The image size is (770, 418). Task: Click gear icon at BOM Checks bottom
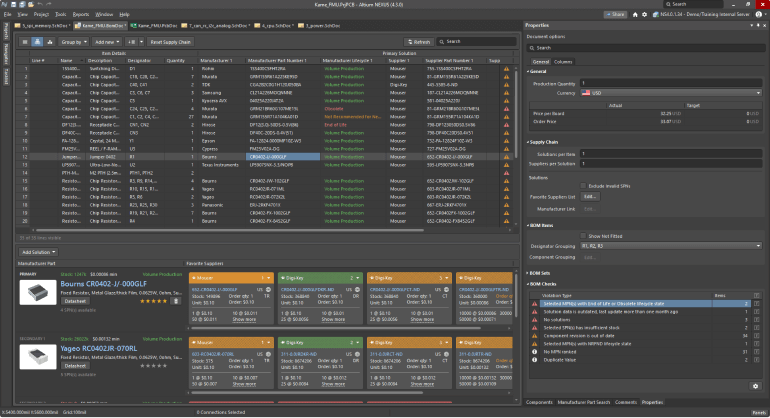(755, 385)
